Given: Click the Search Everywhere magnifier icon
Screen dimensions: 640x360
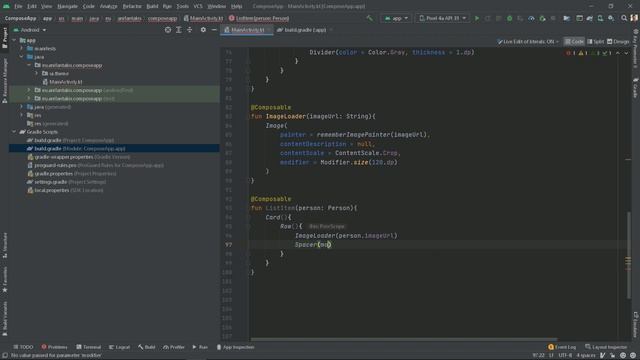Looking at the screenshot, I should pyautogui.click(x=624, y=18).
